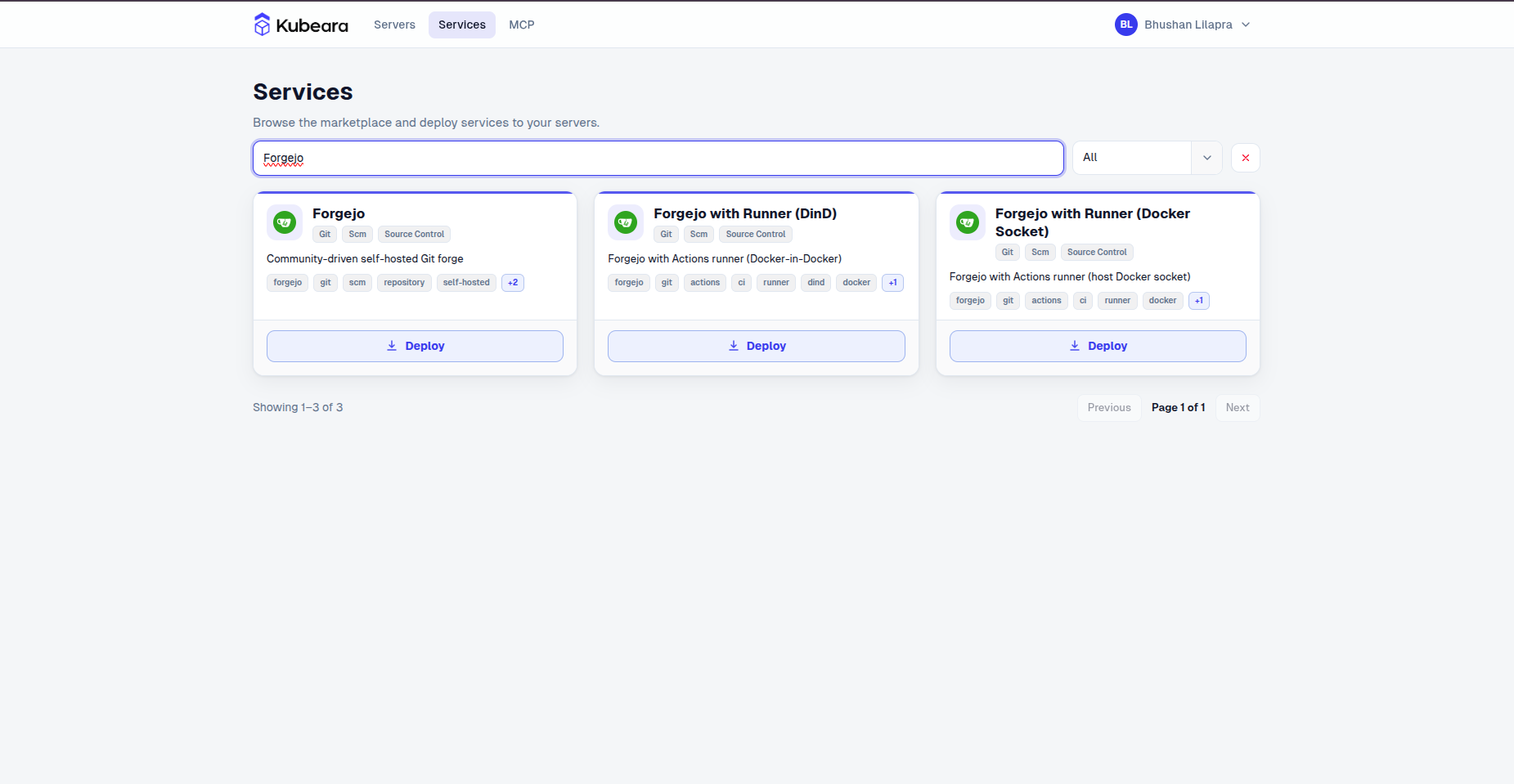Click the Forgejo card logo icon
This screenshot has width=1514, height=784.
tap(285, 222)
